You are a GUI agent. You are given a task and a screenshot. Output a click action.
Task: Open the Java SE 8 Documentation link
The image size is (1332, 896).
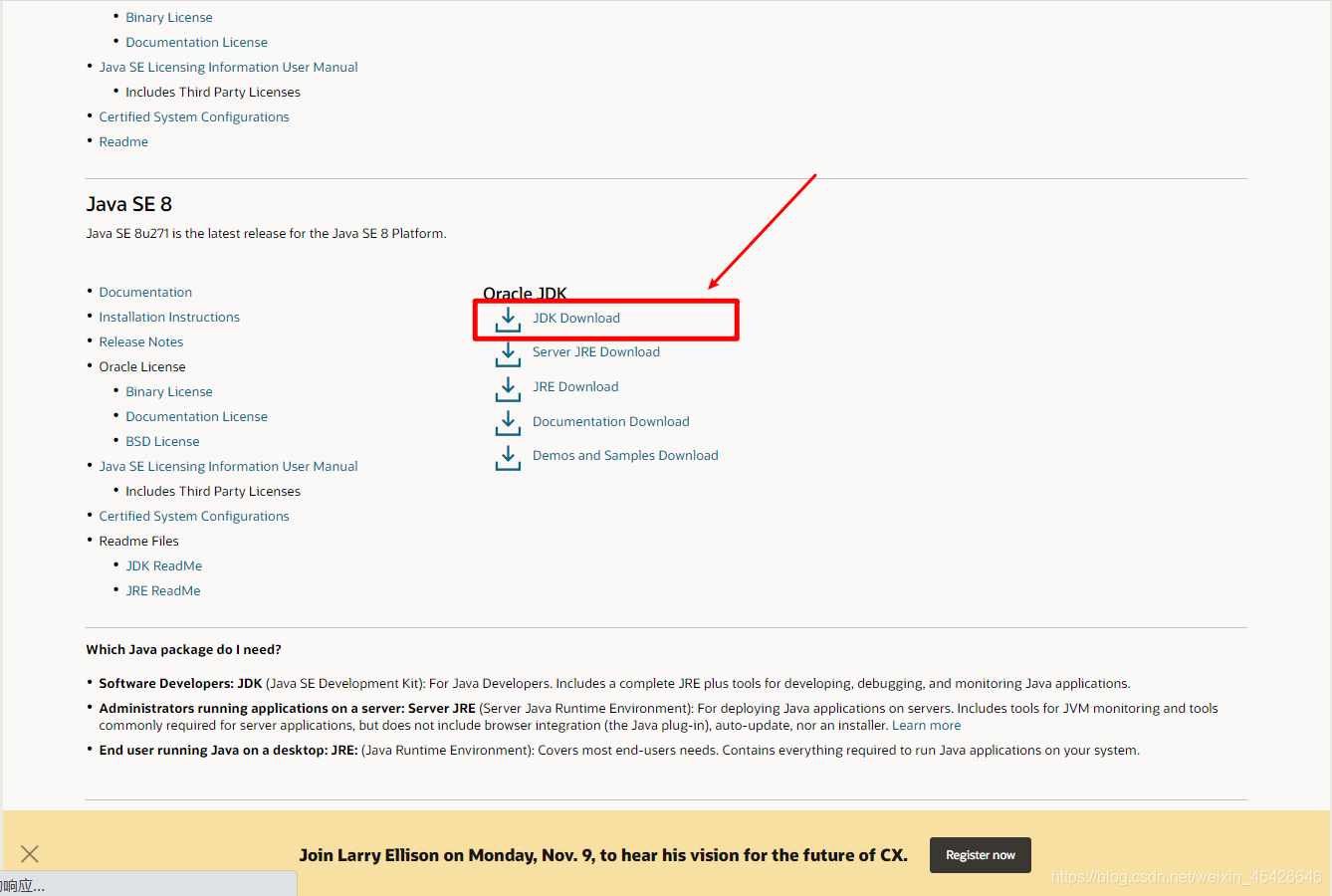(x=145, y=292)
